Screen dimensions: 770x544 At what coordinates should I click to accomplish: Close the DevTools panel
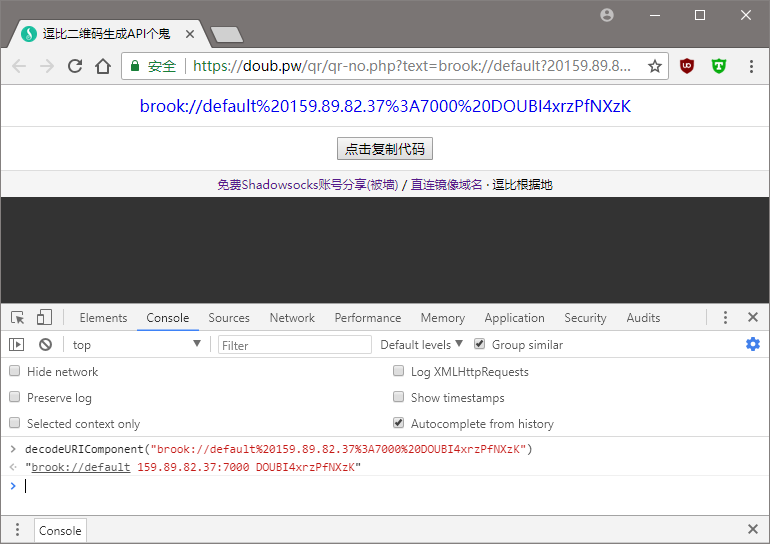click(753, 317)
